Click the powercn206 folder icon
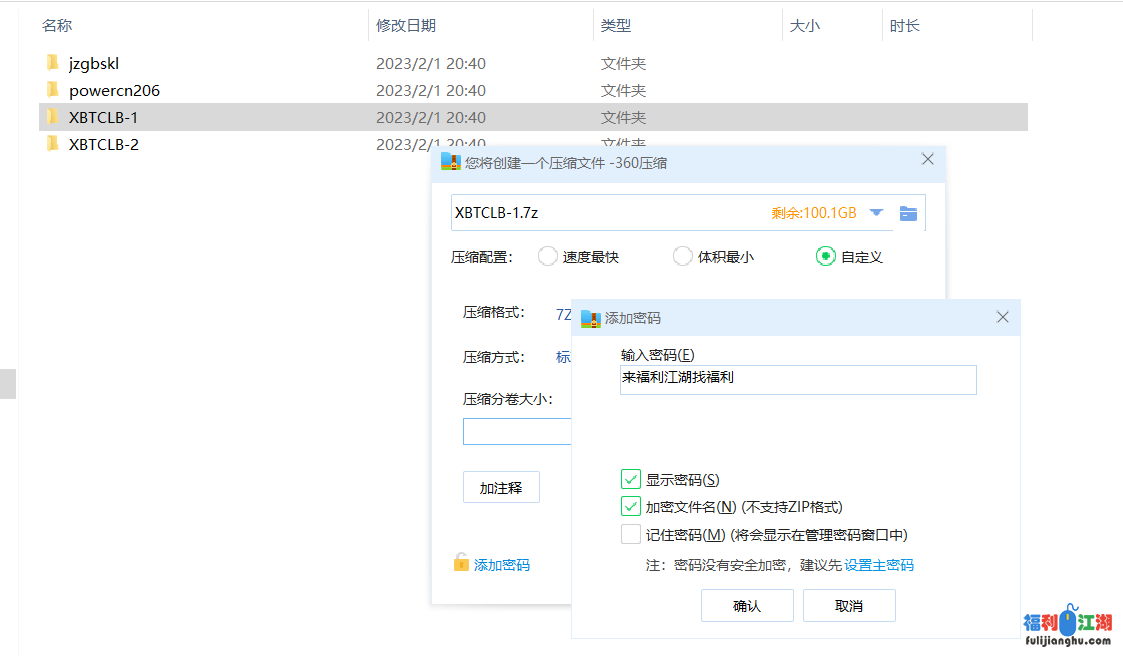The image size is (1123, 656). [53, 90]
